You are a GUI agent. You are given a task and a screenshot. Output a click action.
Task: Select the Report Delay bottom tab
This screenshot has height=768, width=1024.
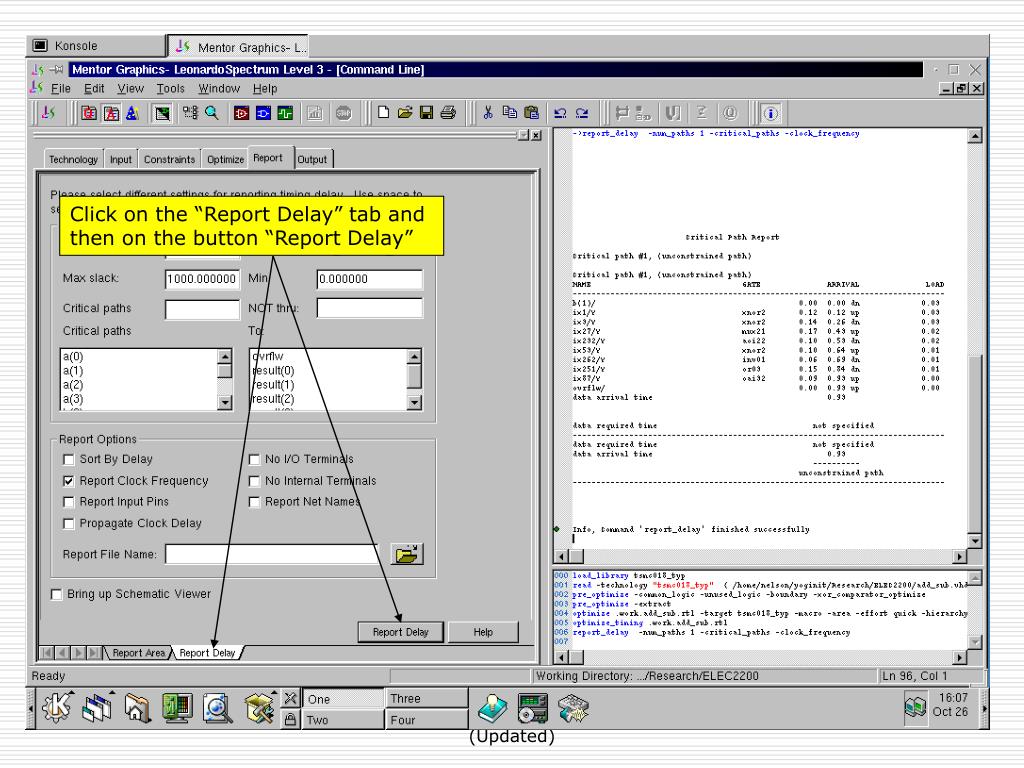(207, 652)
